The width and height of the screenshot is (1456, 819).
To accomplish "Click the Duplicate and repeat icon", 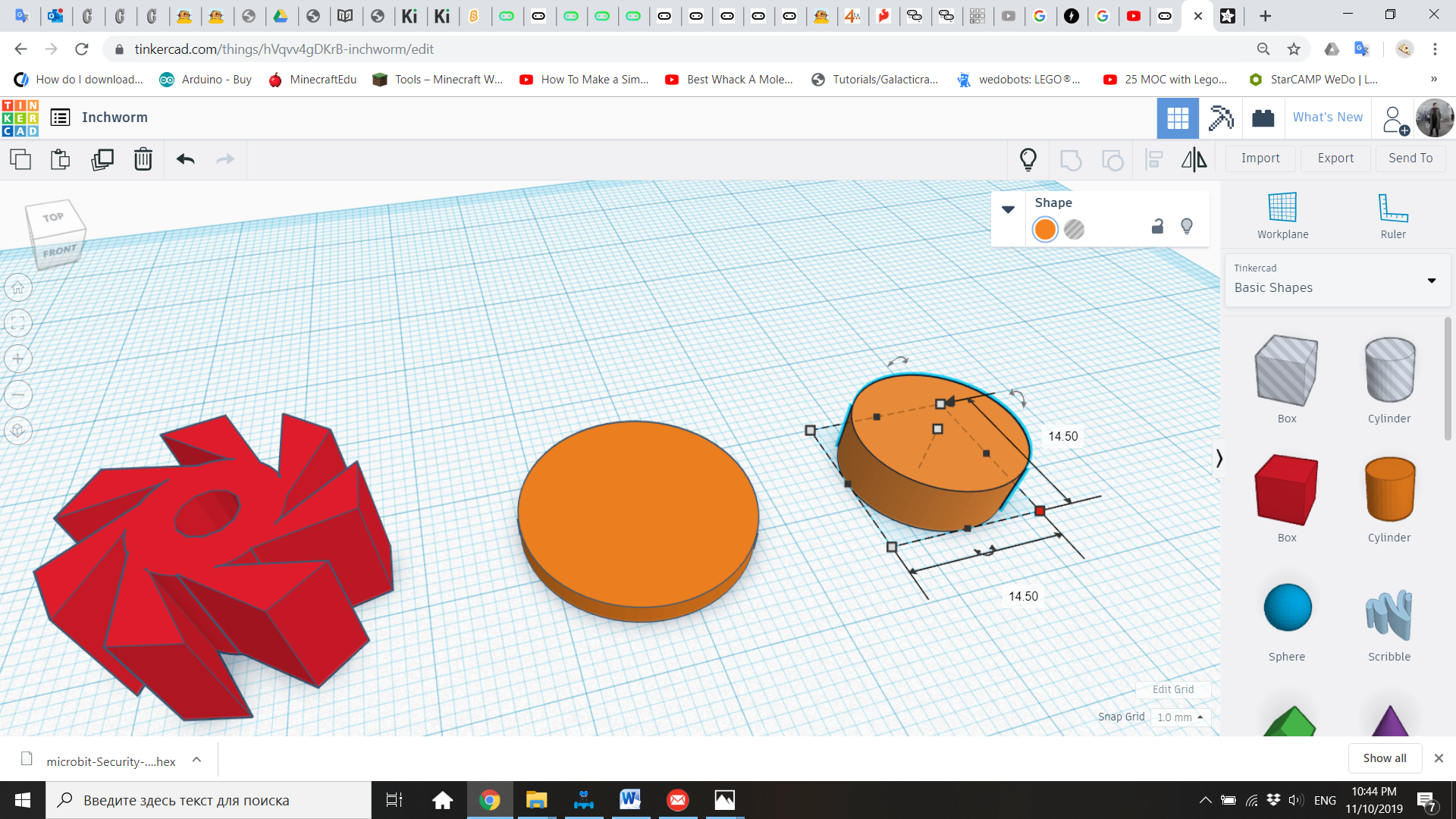I will [102, 159].
